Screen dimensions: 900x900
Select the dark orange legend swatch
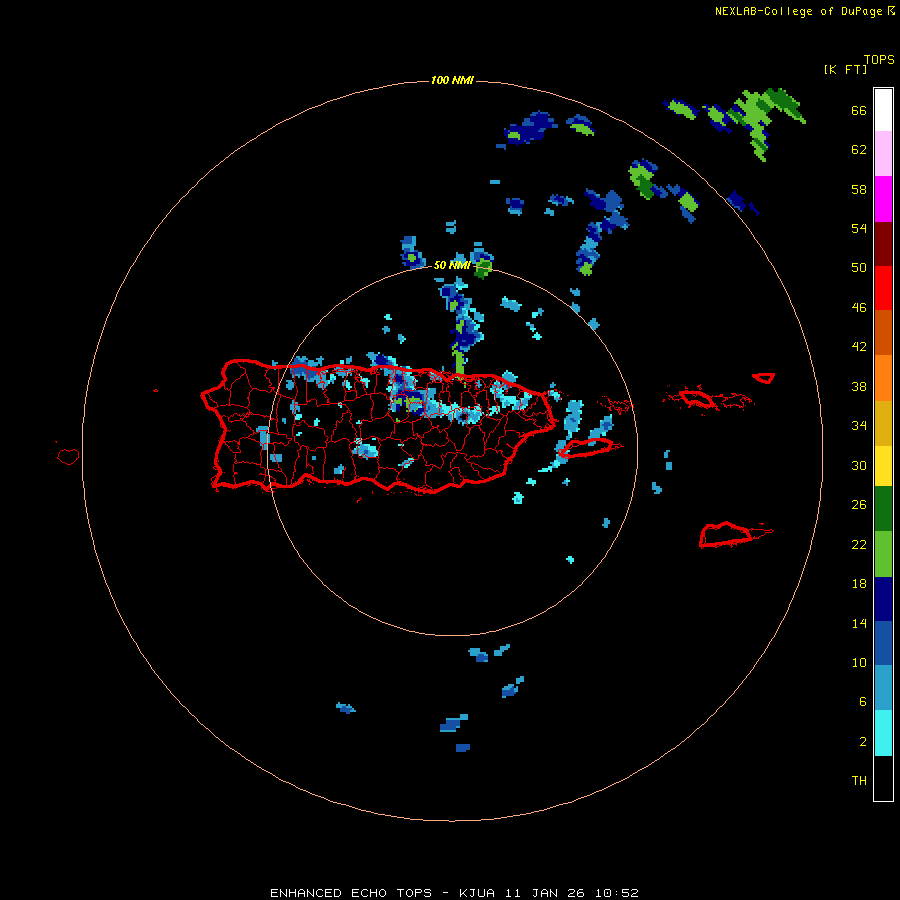click(883, 332)
